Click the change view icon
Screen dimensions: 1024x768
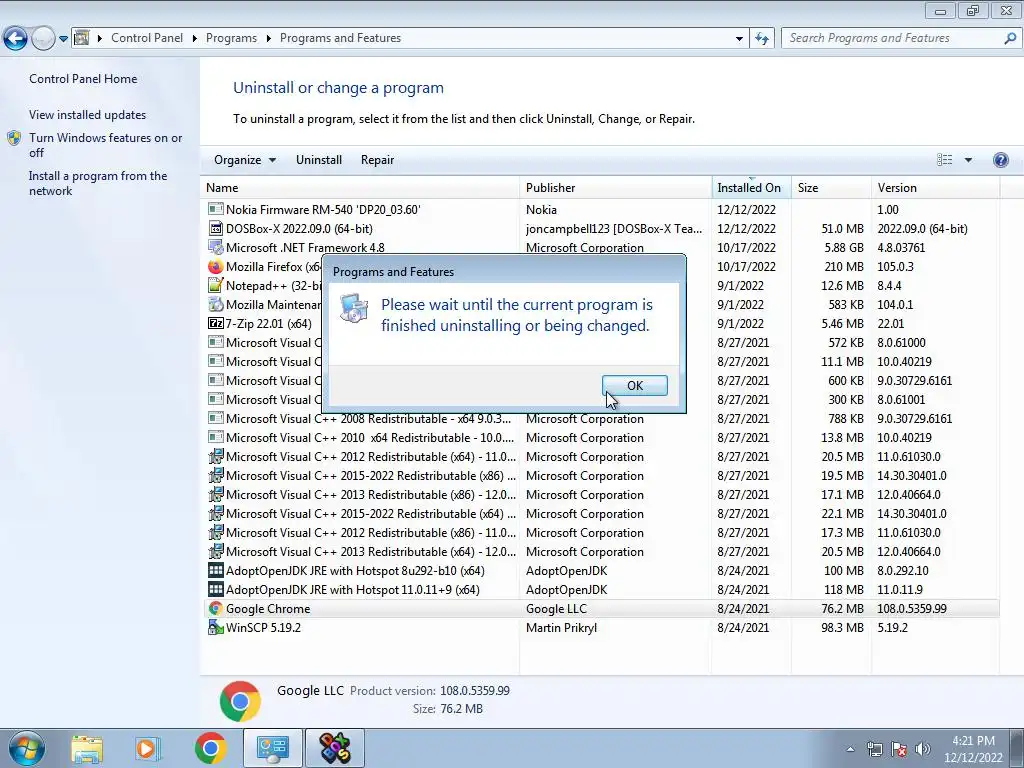click(x=944, y=160)
